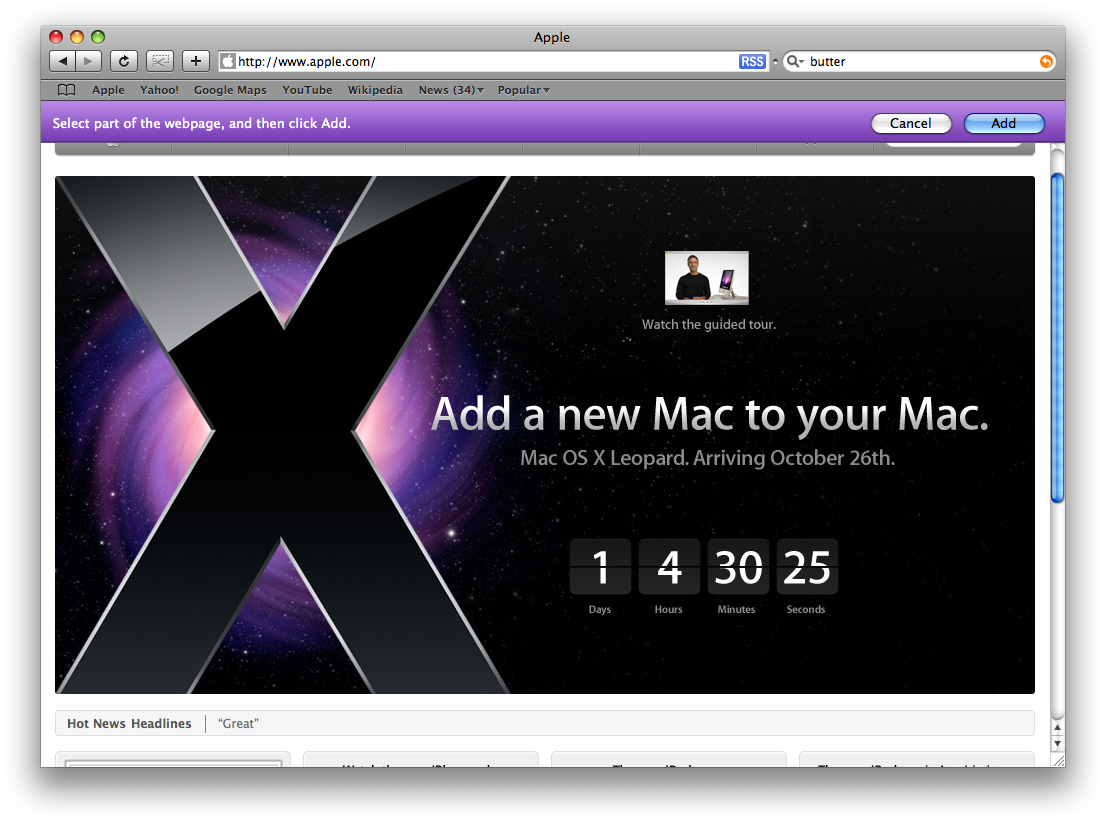Viewport: 1106px width, 823px height.
Task: Open the Apple bookmark
Action: pyautogui.click(x=108, y=90)
